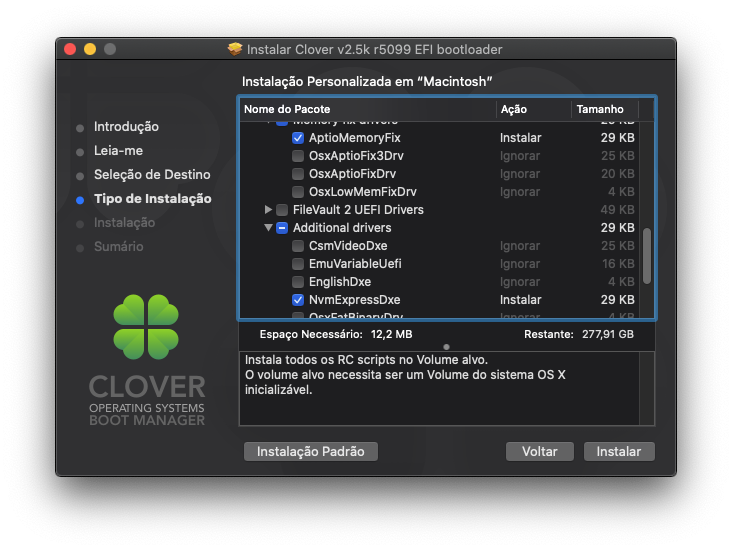Click the Ação column header
The width and height of the screenshot is (732, 550).
(534, 109)
